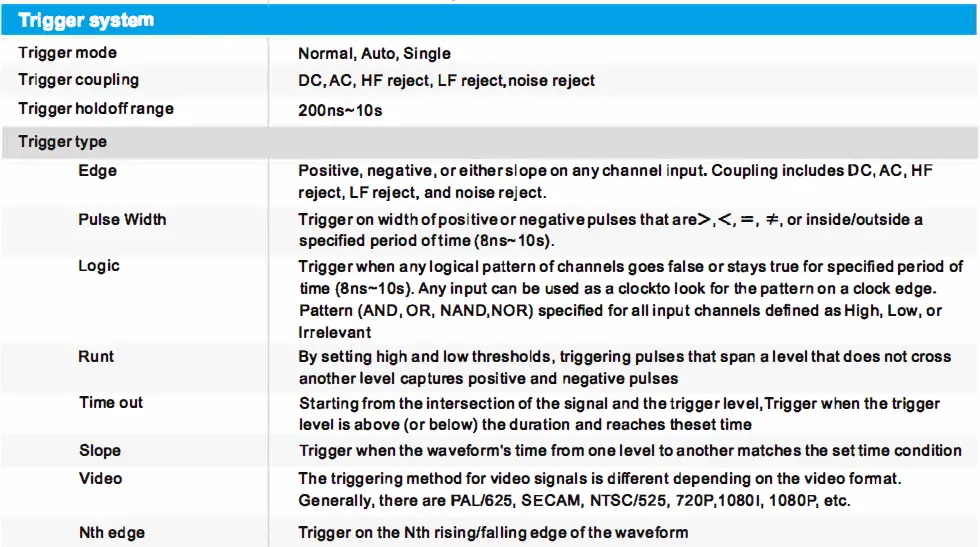Select the "Nth edge" trigger type entry
980x547 pixels.
[112, 533]
